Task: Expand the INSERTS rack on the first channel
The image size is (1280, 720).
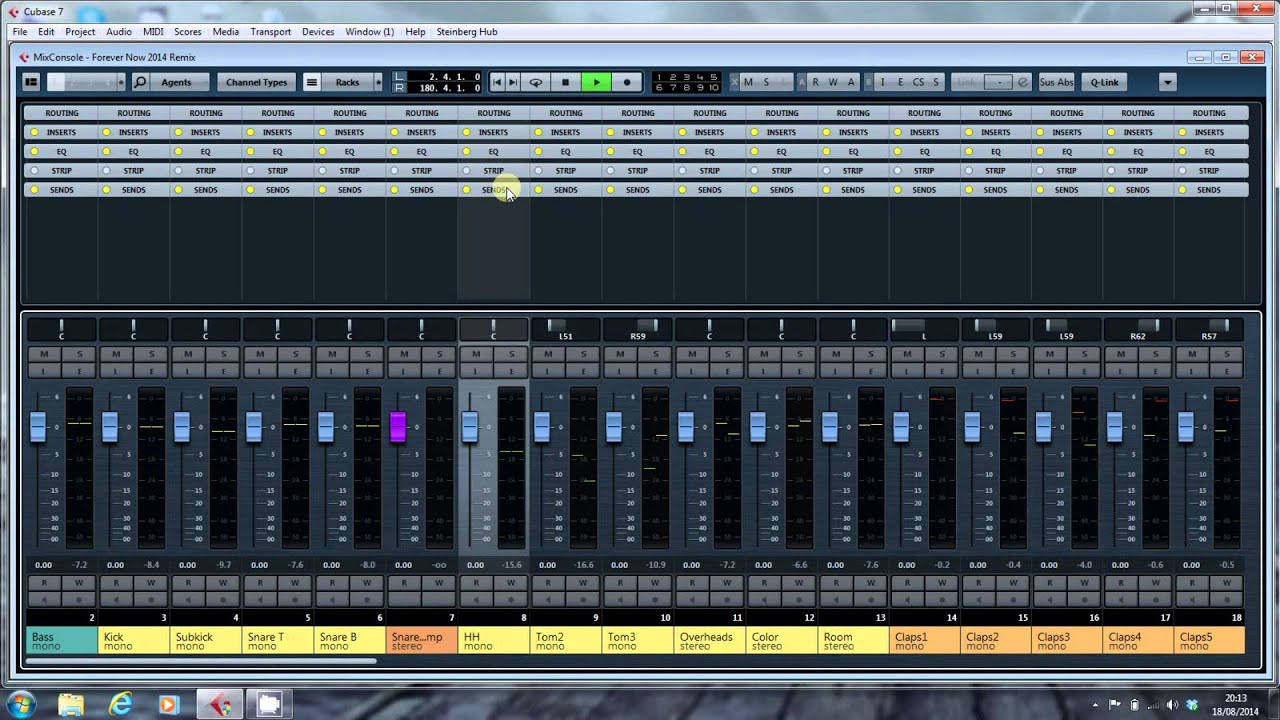Action: [x=61, y=132]
